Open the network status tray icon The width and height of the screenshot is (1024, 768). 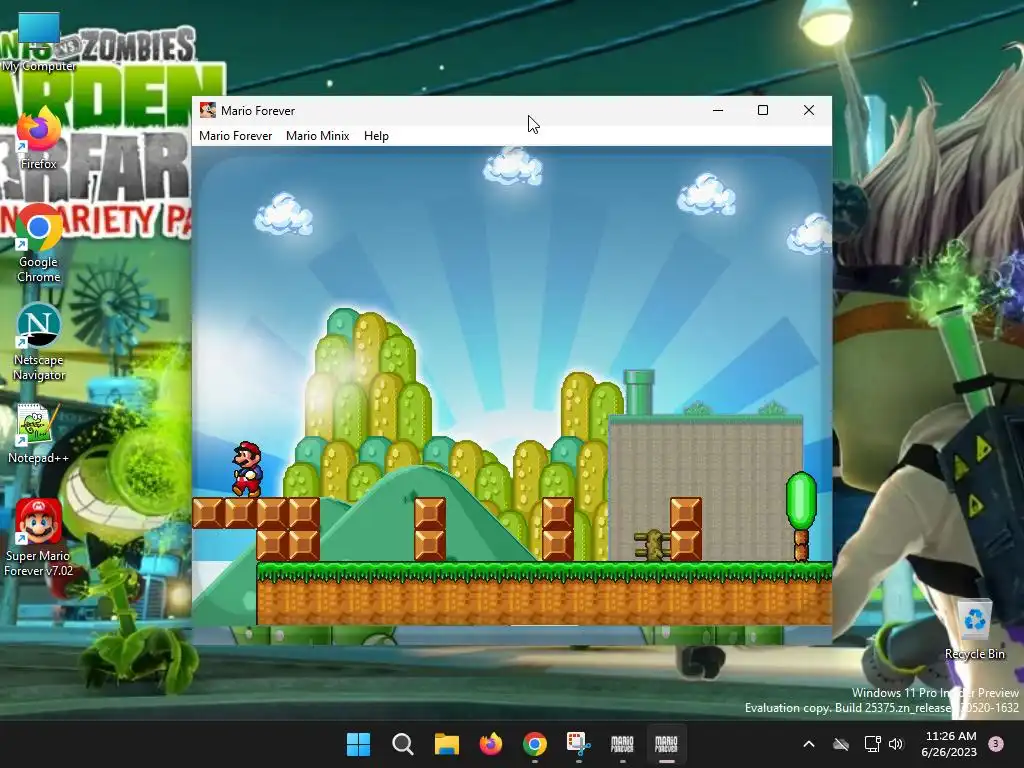pos(872,744)
